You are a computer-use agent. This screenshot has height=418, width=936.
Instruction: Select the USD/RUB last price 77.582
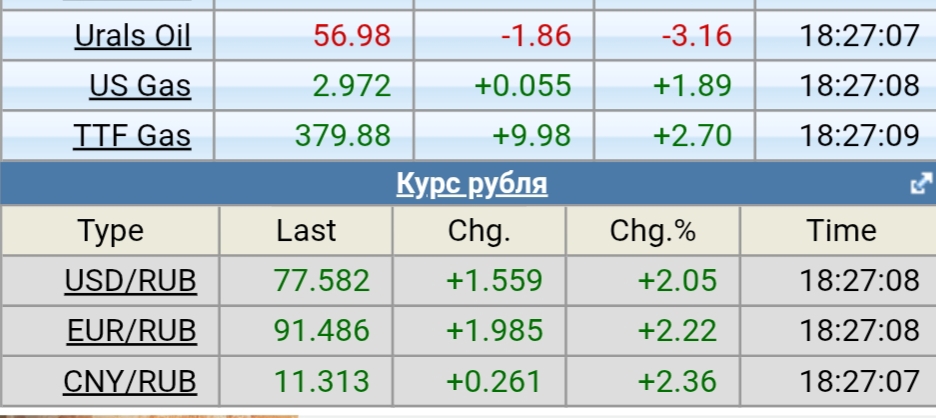[x=321, y=281]
